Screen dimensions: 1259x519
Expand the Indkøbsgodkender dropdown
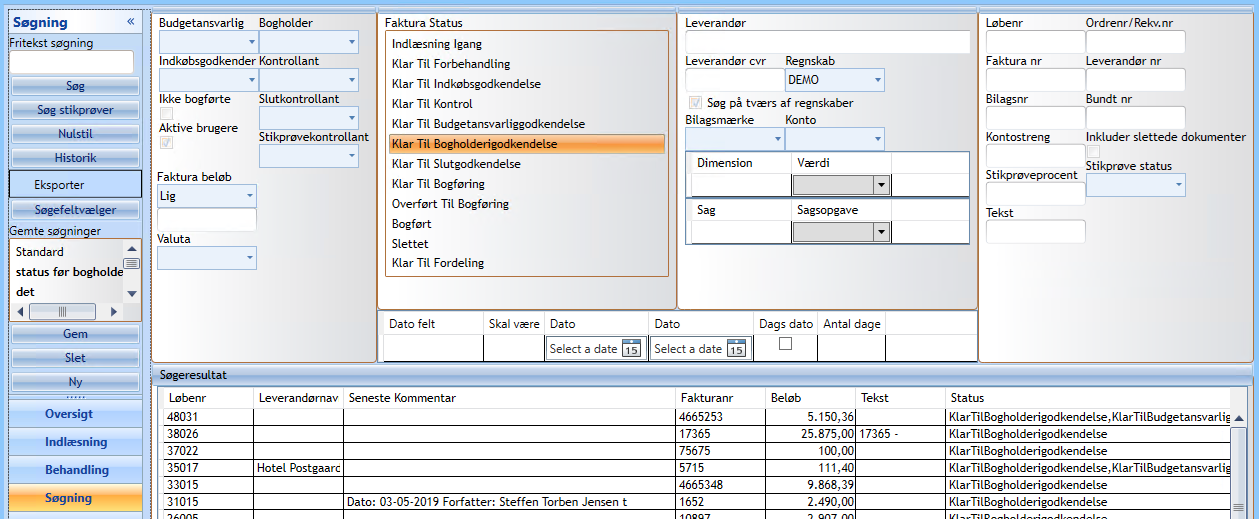[207, 80]
